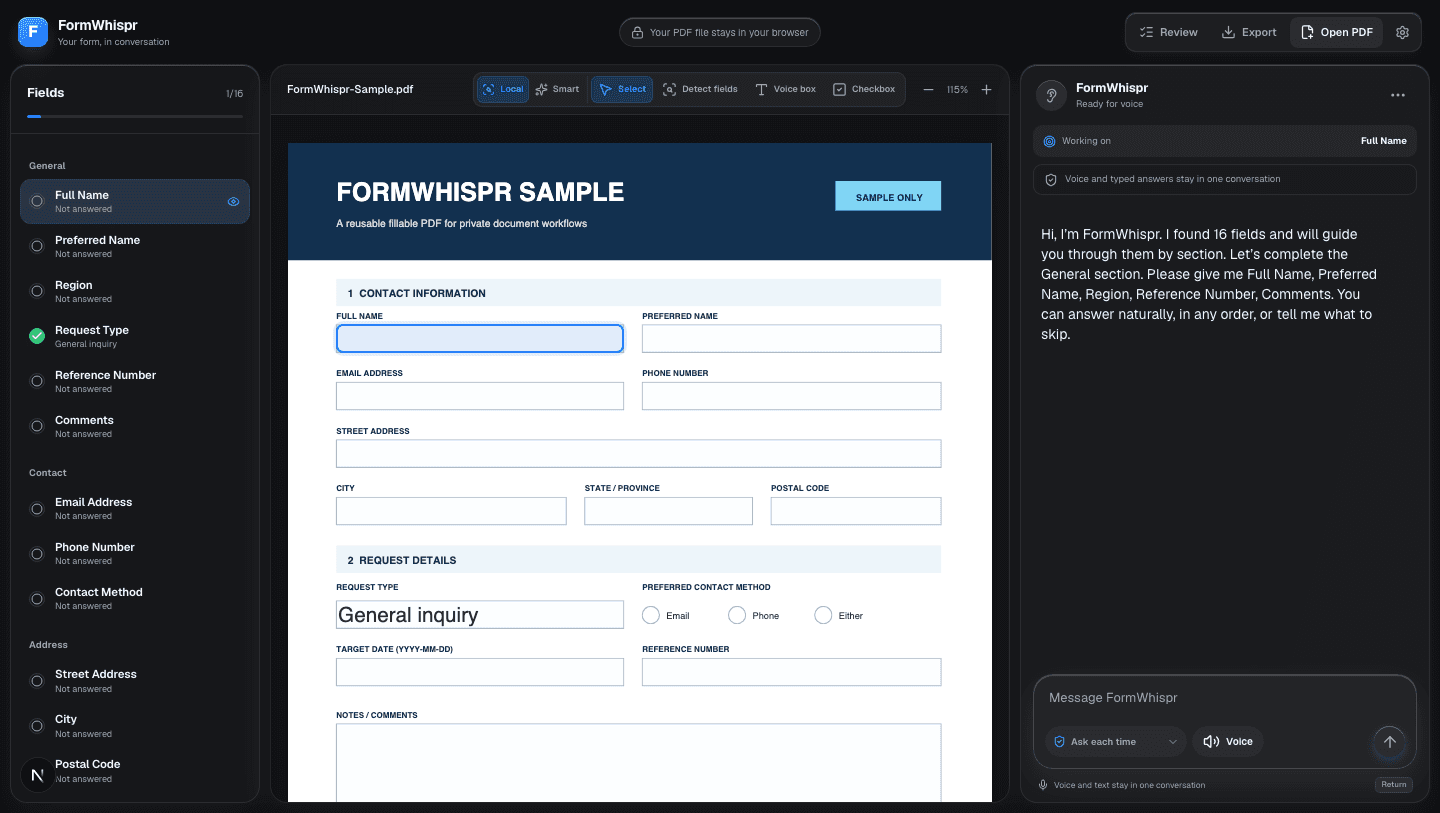Viewport: 1440px width, 813px height.
Task: Click the FormWhispr logo icon
Action: click(x=33, y=32)
